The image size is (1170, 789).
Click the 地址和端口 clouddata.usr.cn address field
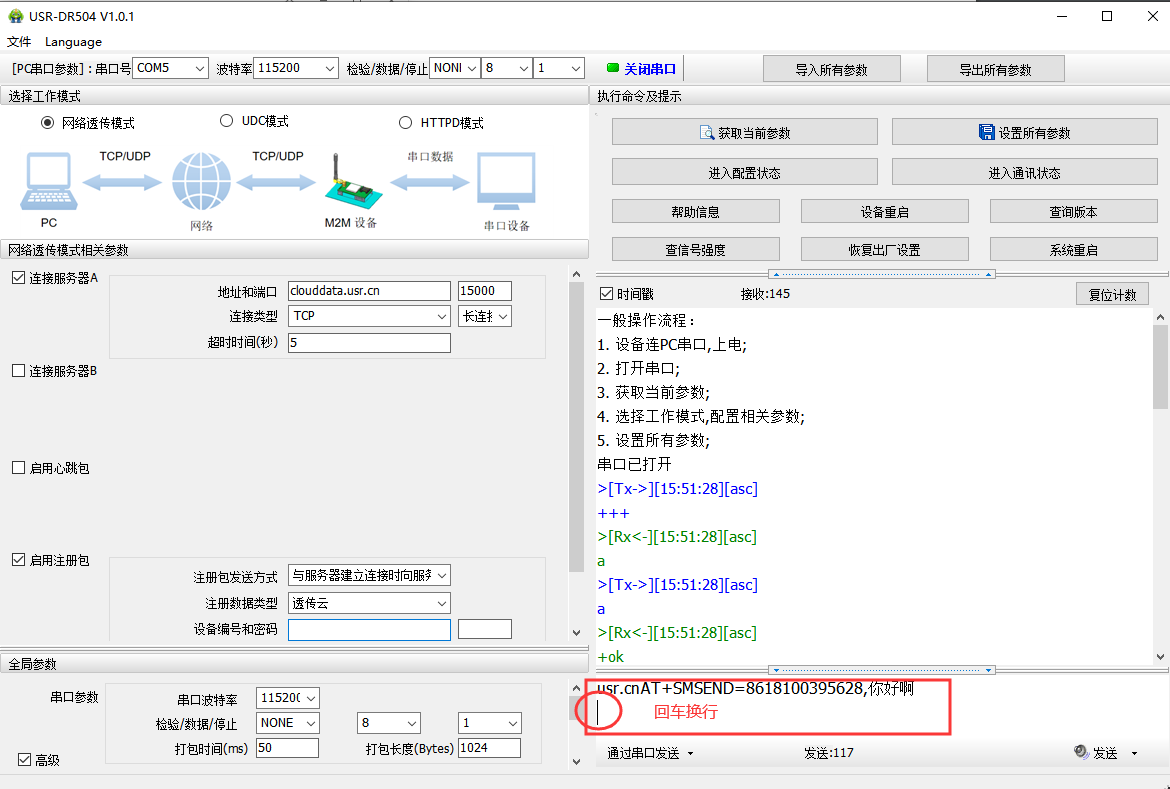pyautogui.click(x=369, y=291)
